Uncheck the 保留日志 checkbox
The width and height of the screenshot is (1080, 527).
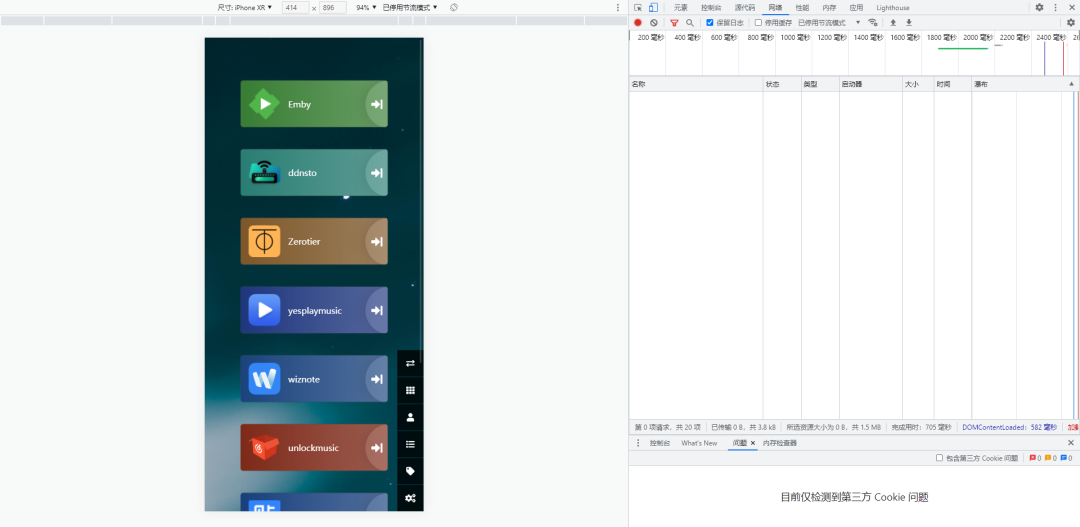click(x=710, y=23)
